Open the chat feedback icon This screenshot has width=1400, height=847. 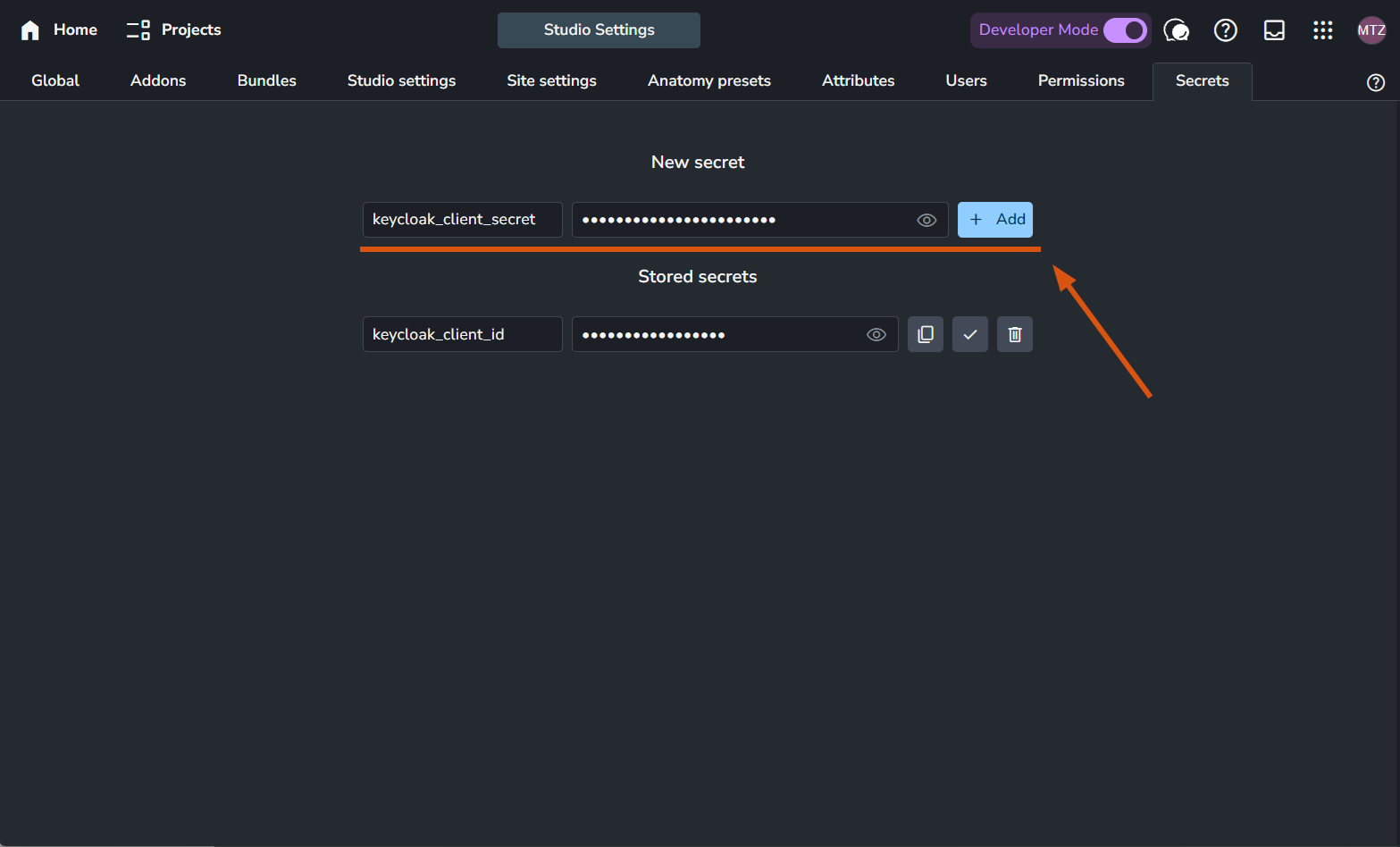(x=1177, y=30)
